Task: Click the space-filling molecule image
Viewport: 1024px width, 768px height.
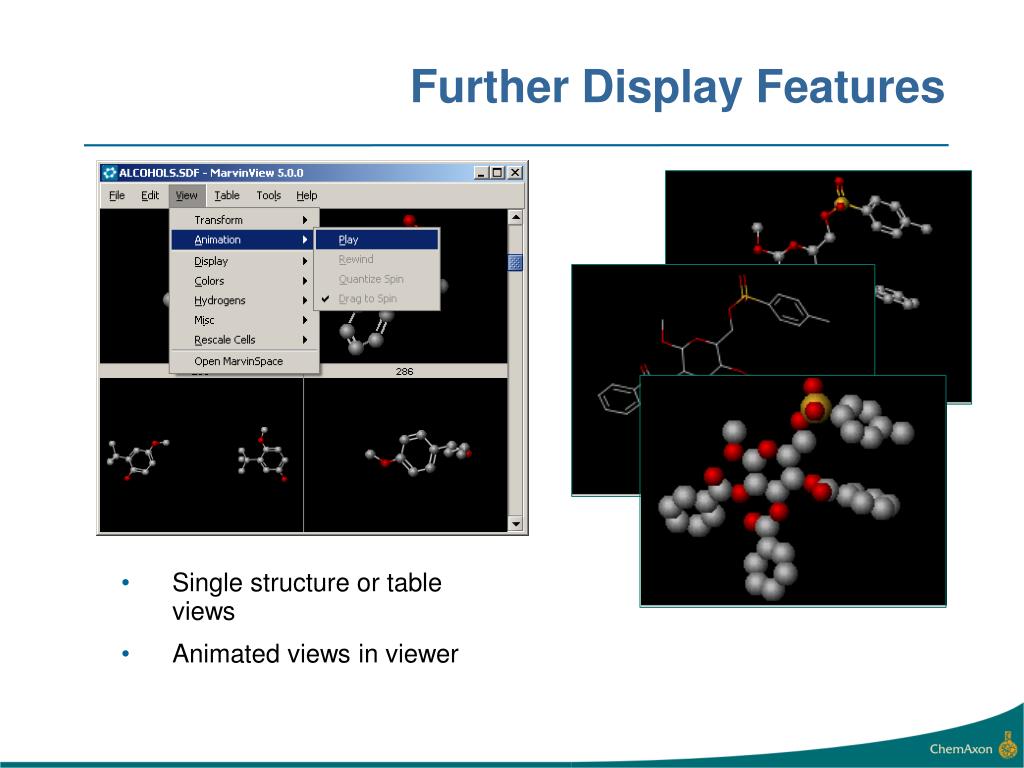Action: (x=793, y=491)
